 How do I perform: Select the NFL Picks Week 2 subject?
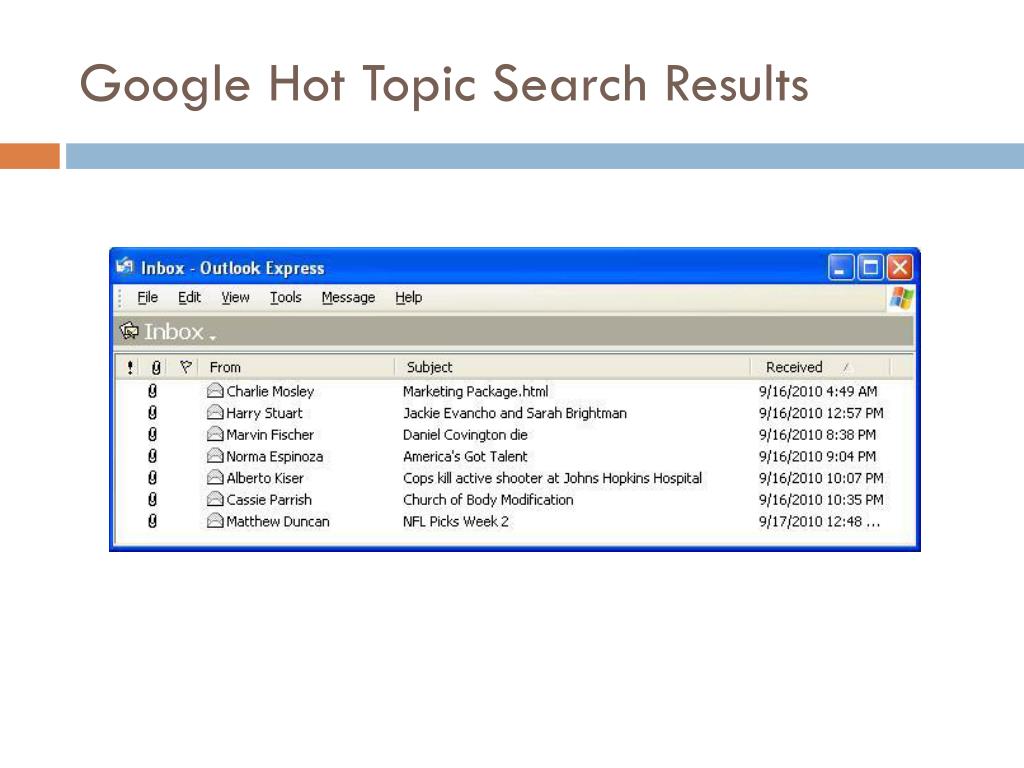point(455,521)
